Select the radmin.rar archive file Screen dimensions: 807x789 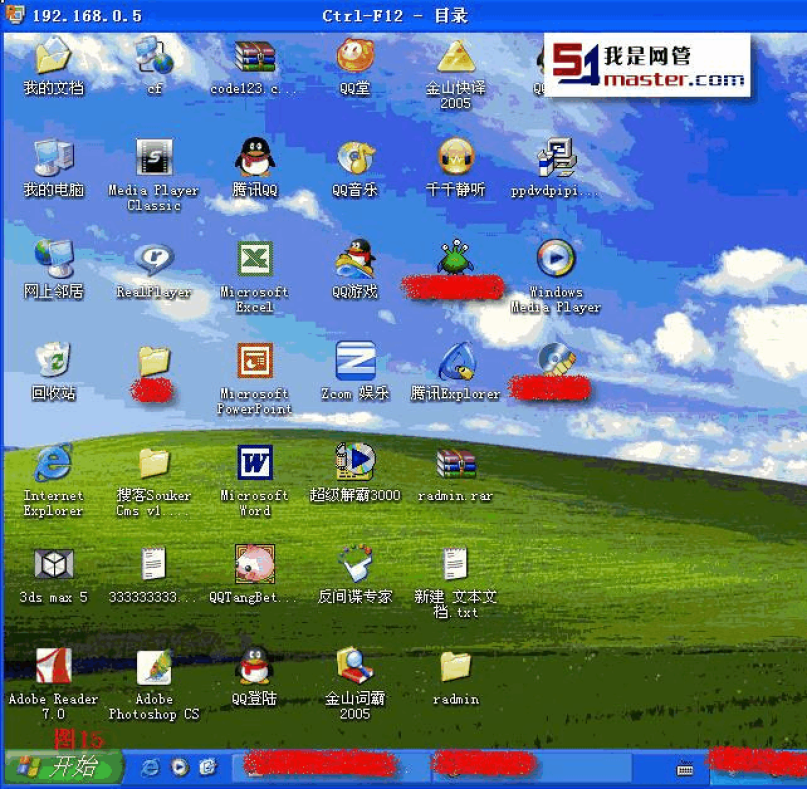(x=455, y=464)
